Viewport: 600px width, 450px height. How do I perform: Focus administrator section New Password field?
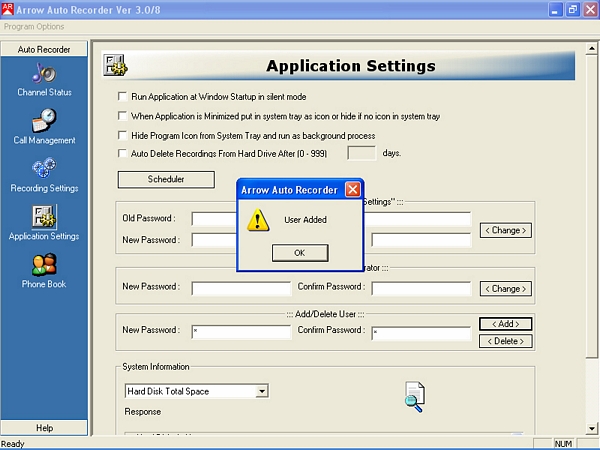(241, 289)
